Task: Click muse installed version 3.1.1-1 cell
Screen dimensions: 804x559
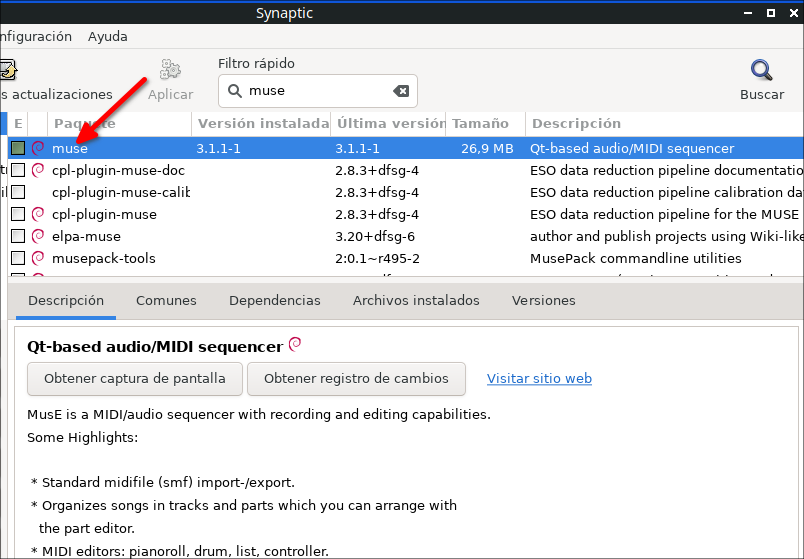Action: click(218, 149)
